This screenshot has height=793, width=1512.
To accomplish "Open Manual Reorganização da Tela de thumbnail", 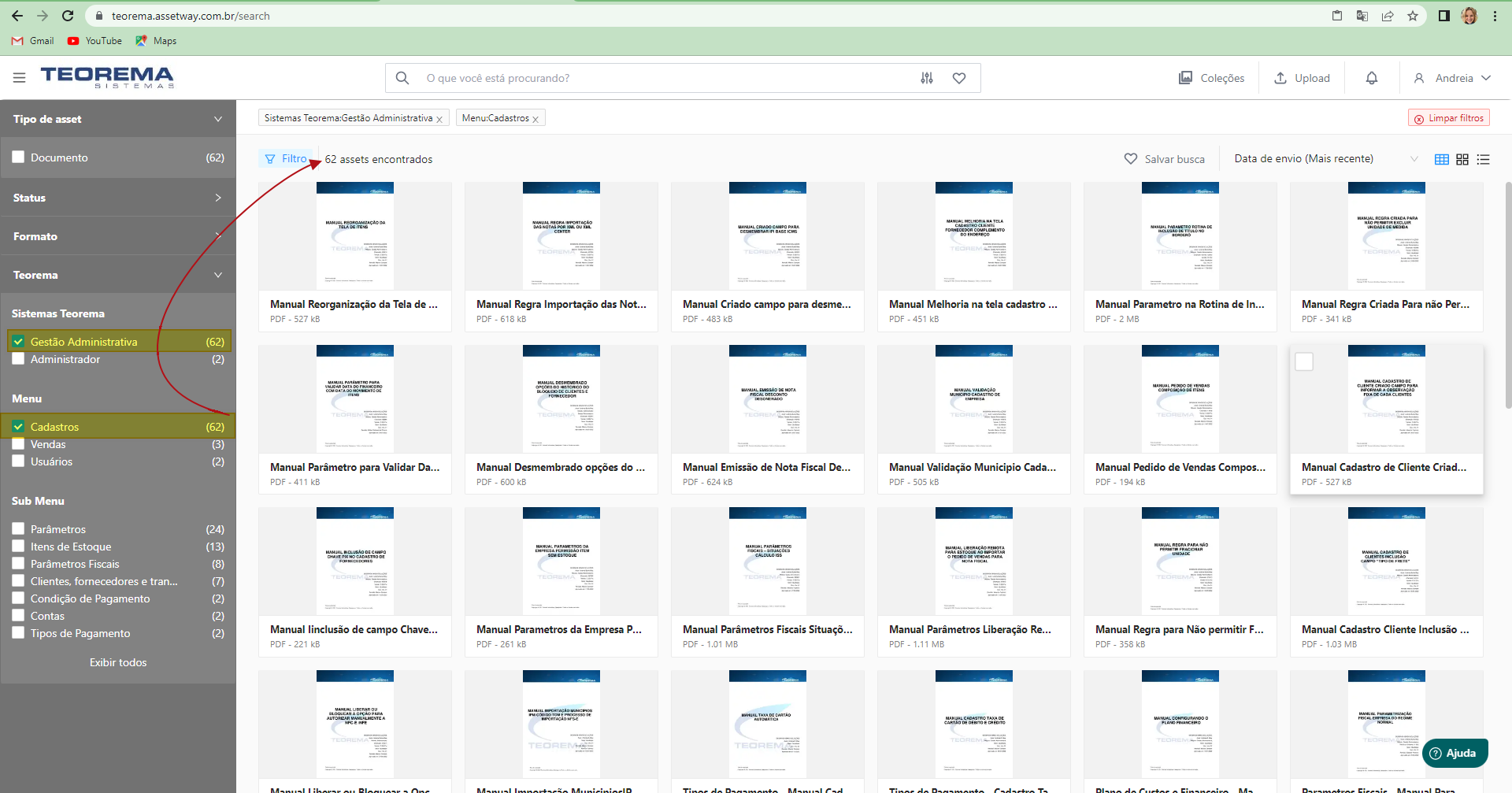I will coord(355,236).
